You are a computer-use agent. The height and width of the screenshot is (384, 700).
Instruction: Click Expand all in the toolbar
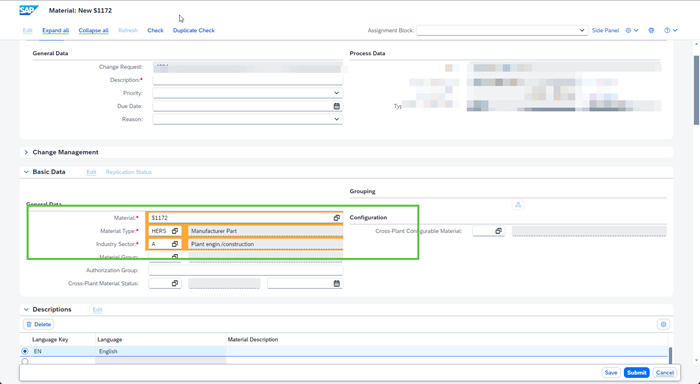pyautogui.click(x=55, y=30)
